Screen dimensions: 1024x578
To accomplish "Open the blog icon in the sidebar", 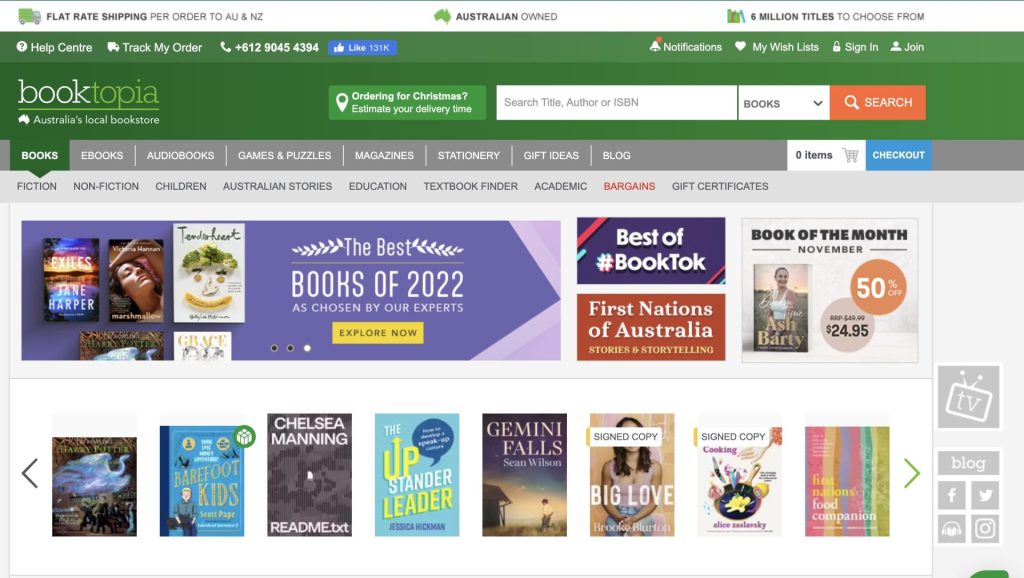I will pos(967,462).
